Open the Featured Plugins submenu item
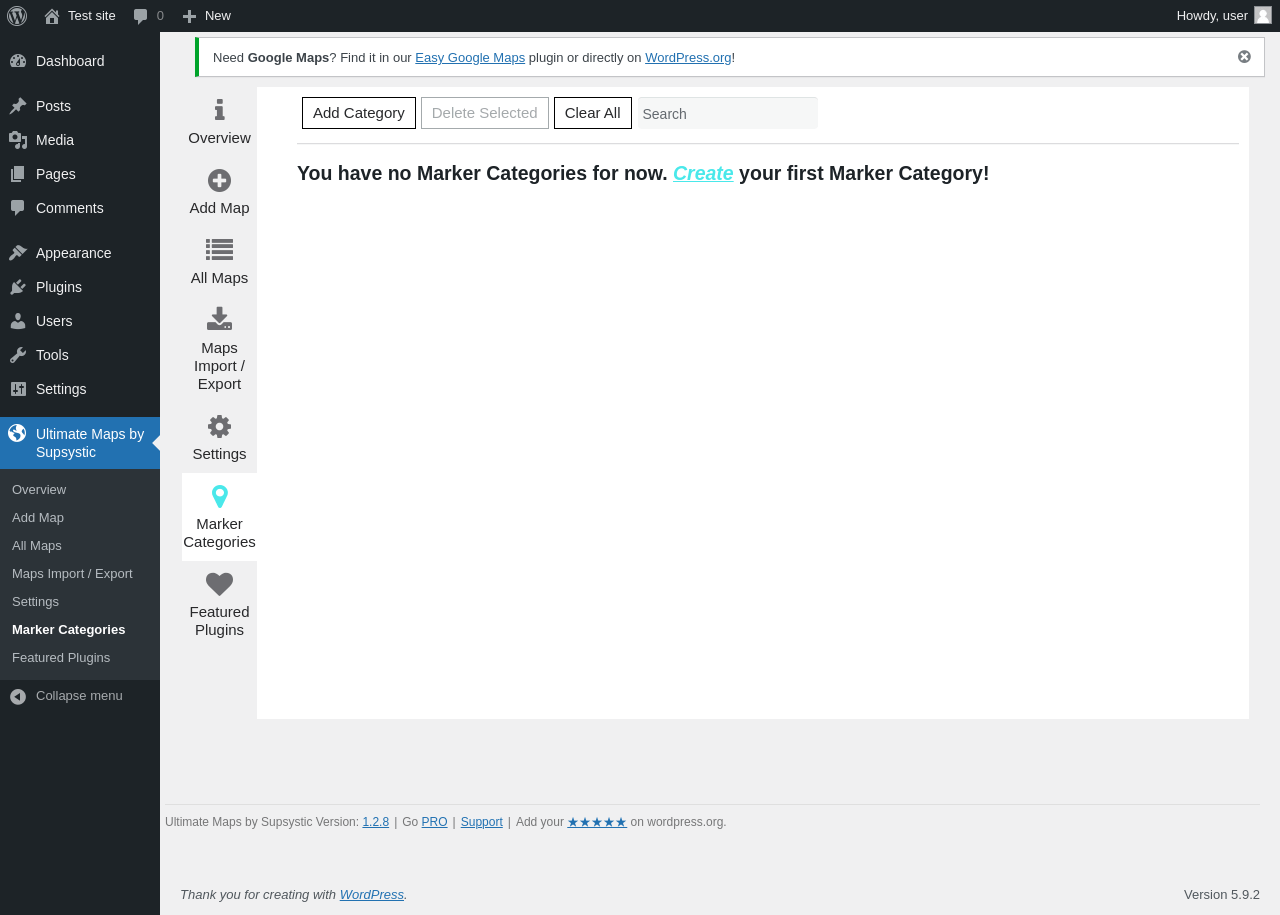 click(61, 658)
